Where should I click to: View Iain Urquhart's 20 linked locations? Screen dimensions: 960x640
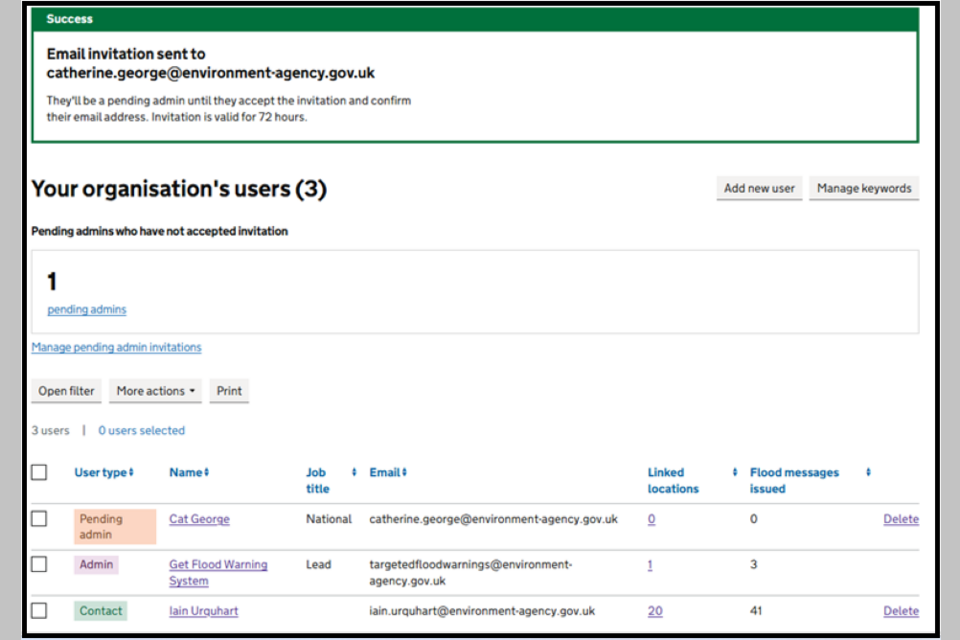click(x=654, y=611)
